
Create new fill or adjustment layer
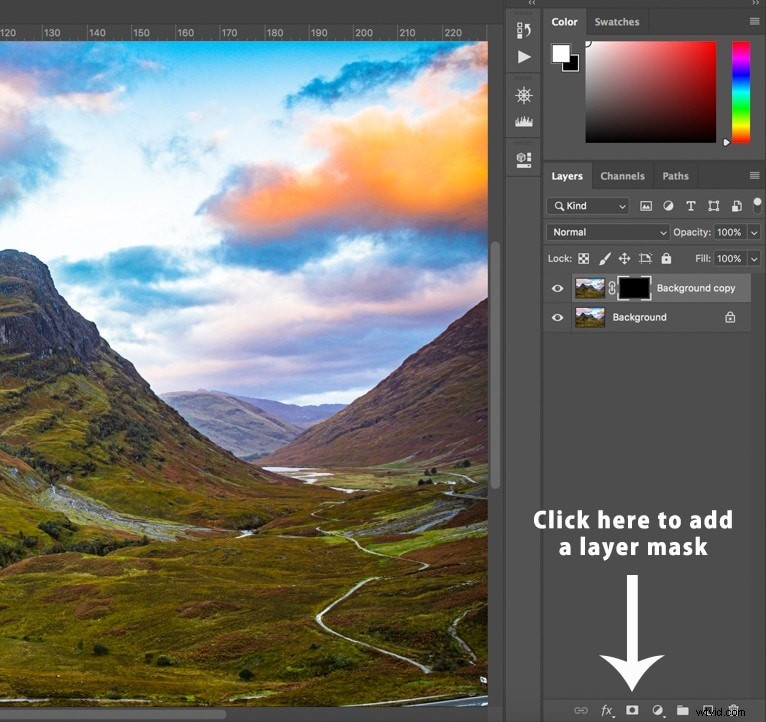pos(658,710)
